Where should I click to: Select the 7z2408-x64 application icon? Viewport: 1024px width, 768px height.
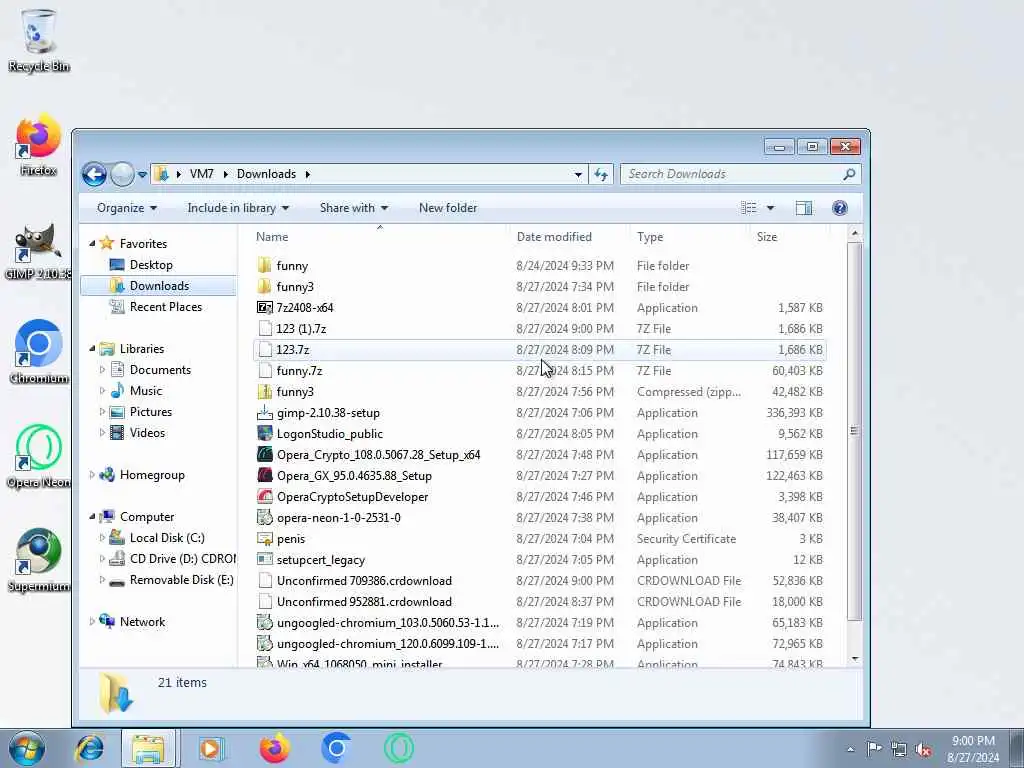coord(264,308)
